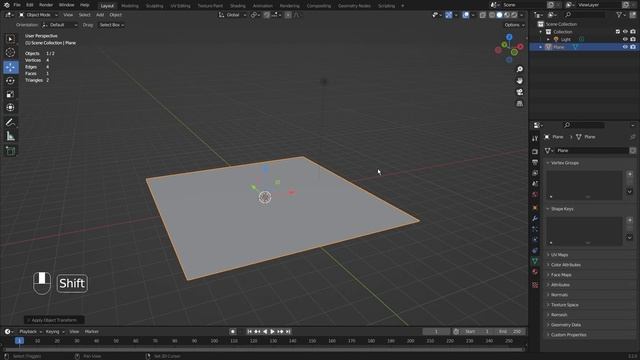Viewport: 640px width, 360px height.
Task: Switch to the Modeling workspace tab
Action: 130,6
